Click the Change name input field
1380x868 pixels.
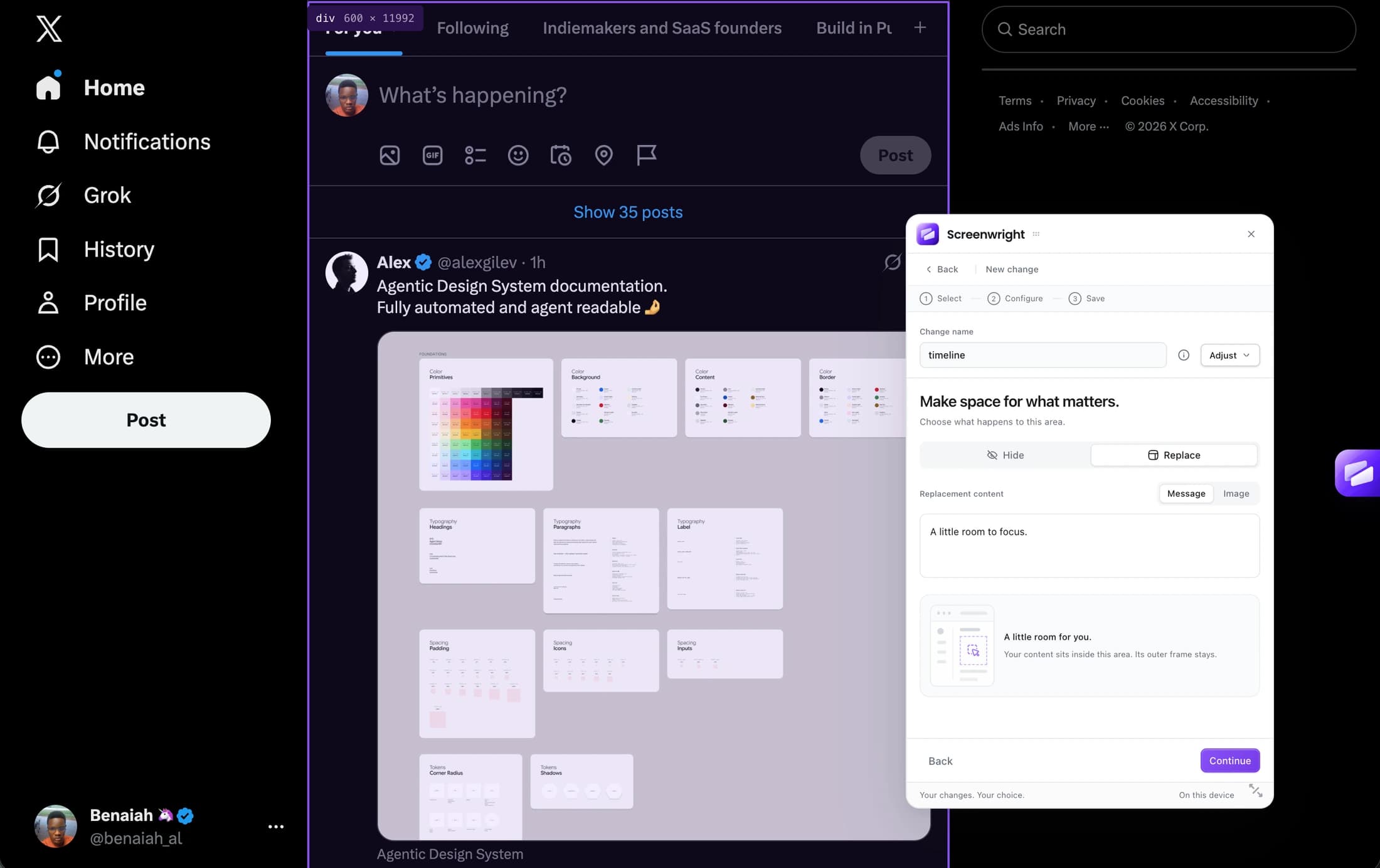[1043, 355]
